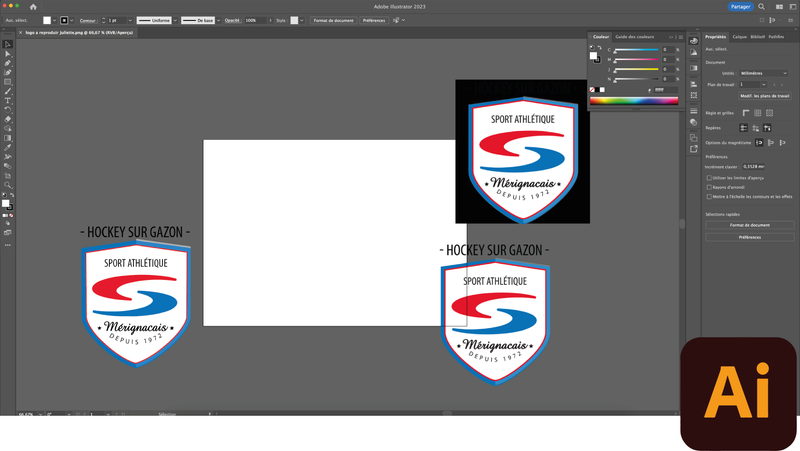Switch to the Bibliothèques tab
800x451 pixels.
point(758,37)
